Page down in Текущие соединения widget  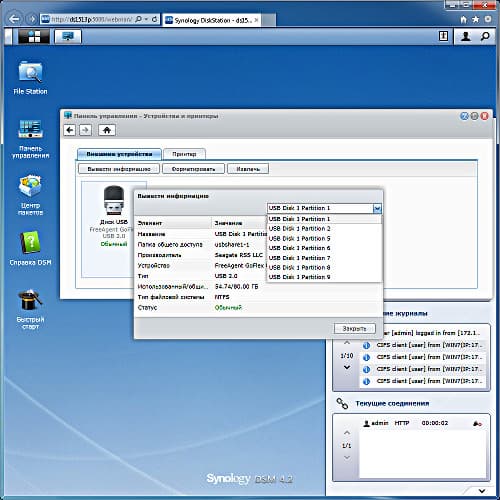(347, 457)
